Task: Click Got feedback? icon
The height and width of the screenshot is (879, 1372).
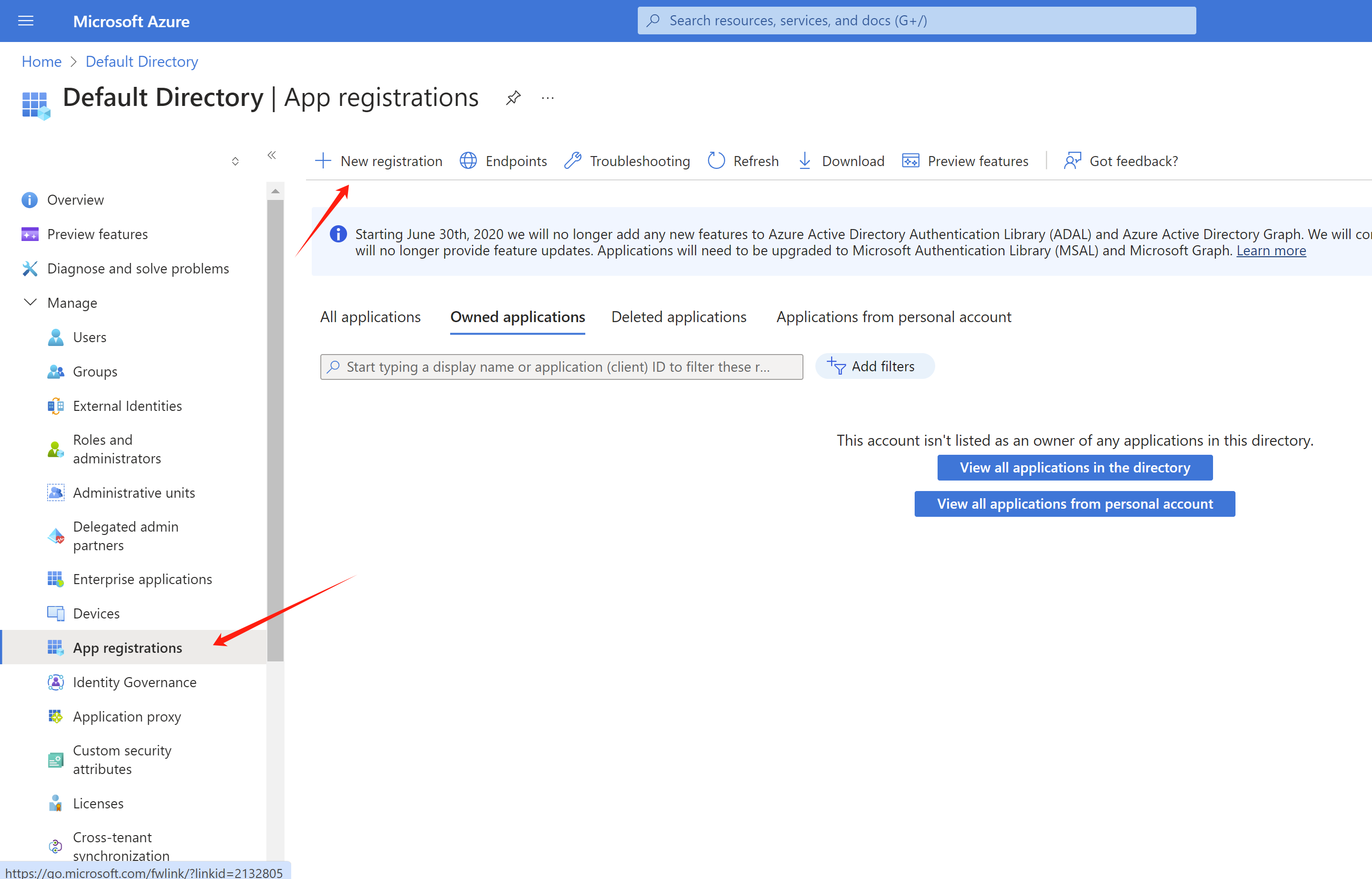Action: (x=1072, y=161)
